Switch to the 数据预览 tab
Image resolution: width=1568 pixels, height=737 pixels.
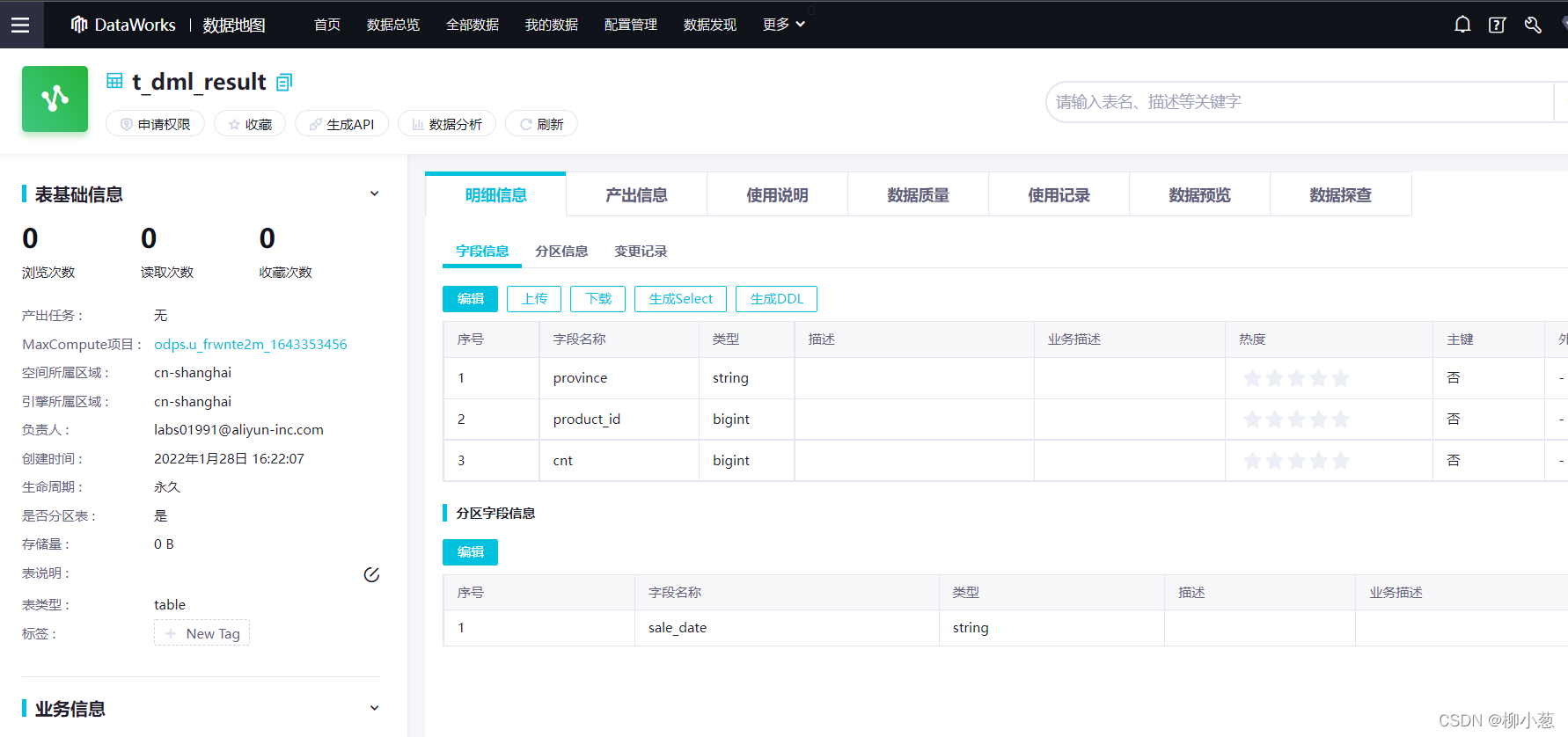[x=1199, y=194]
